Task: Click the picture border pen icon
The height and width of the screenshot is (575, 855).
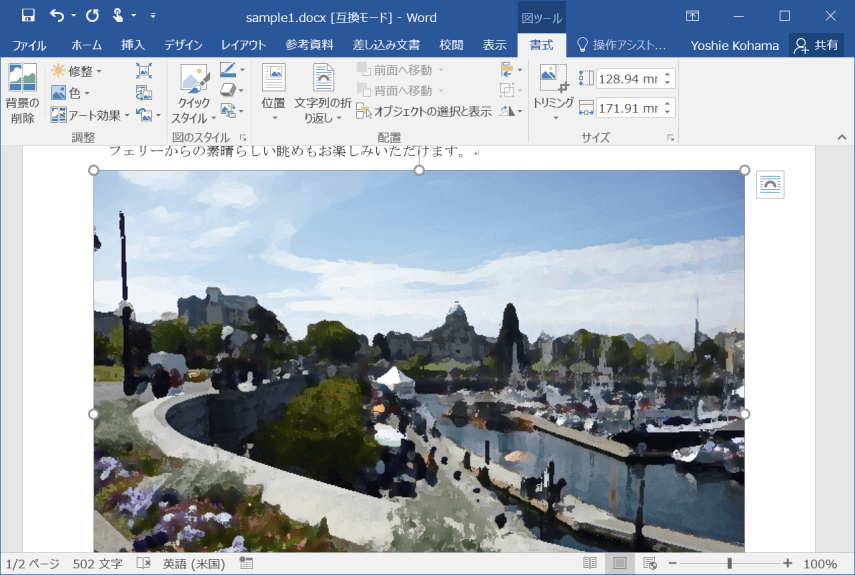Action: coord(228,70)
